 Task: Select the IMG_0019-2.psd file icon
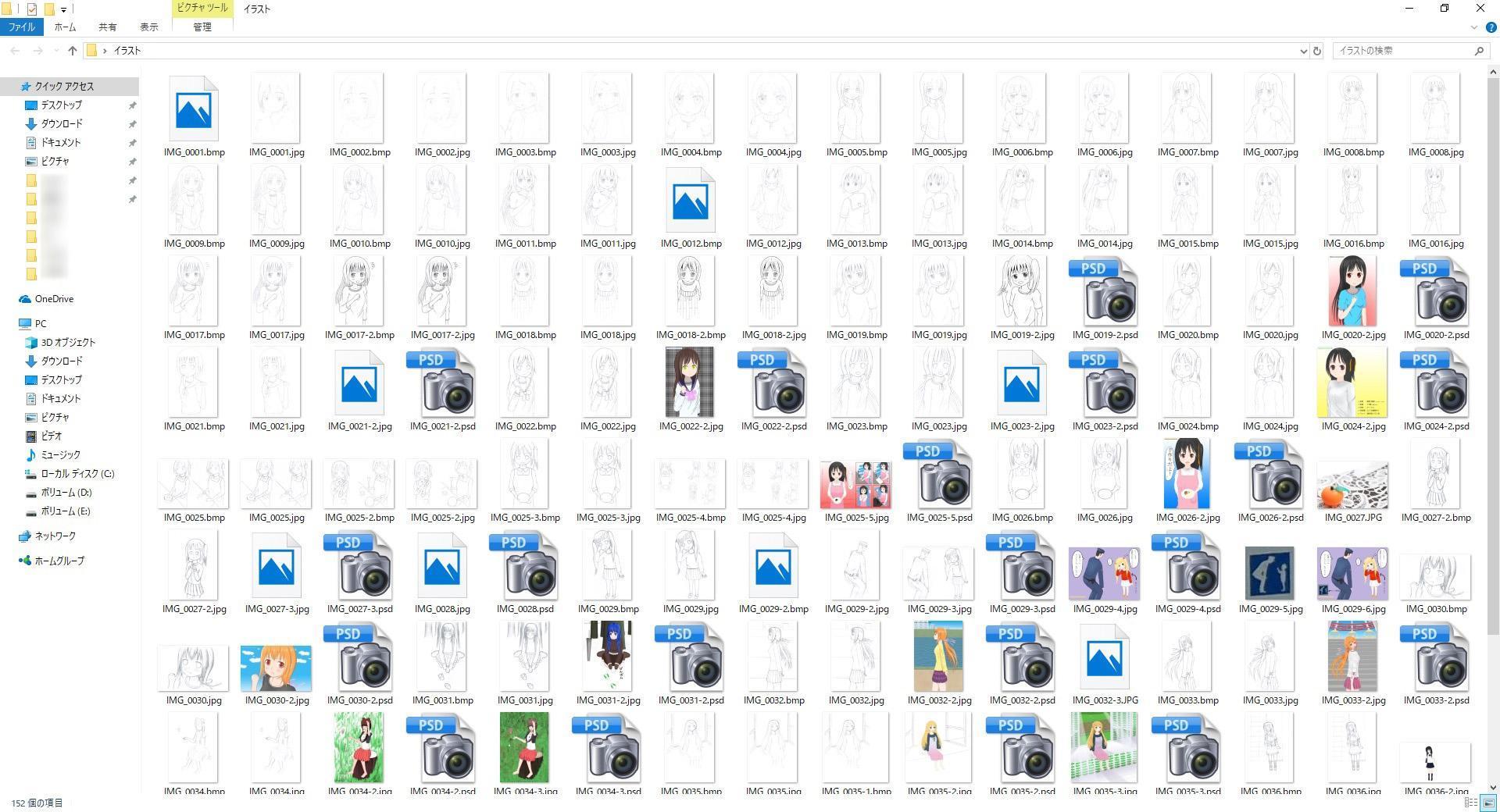(x=1105, y=292)
